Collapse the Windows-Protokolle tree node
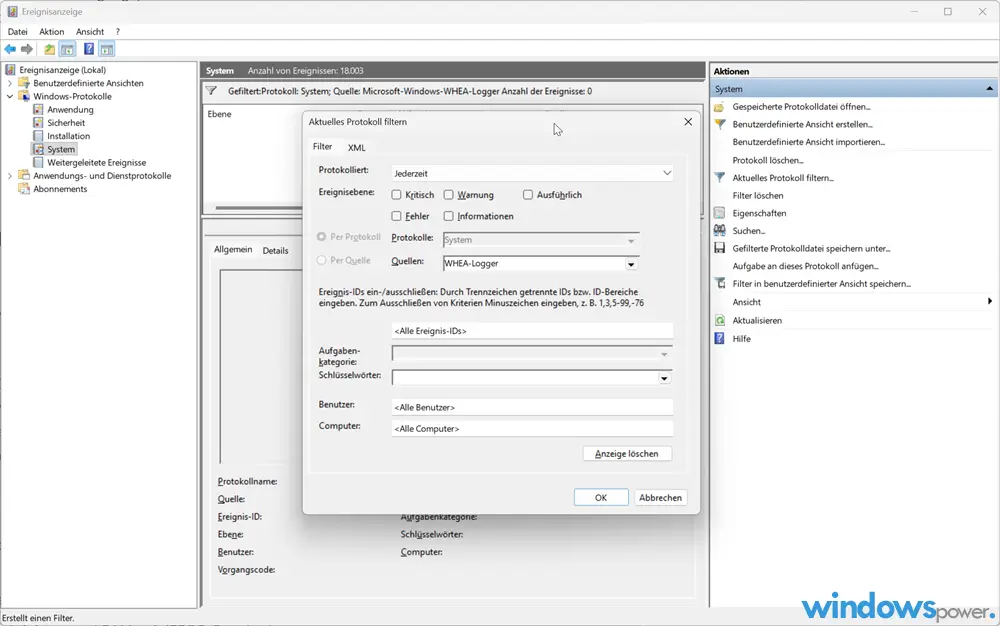The width and height of the screenshot is (1000, 626). [10, 97]
